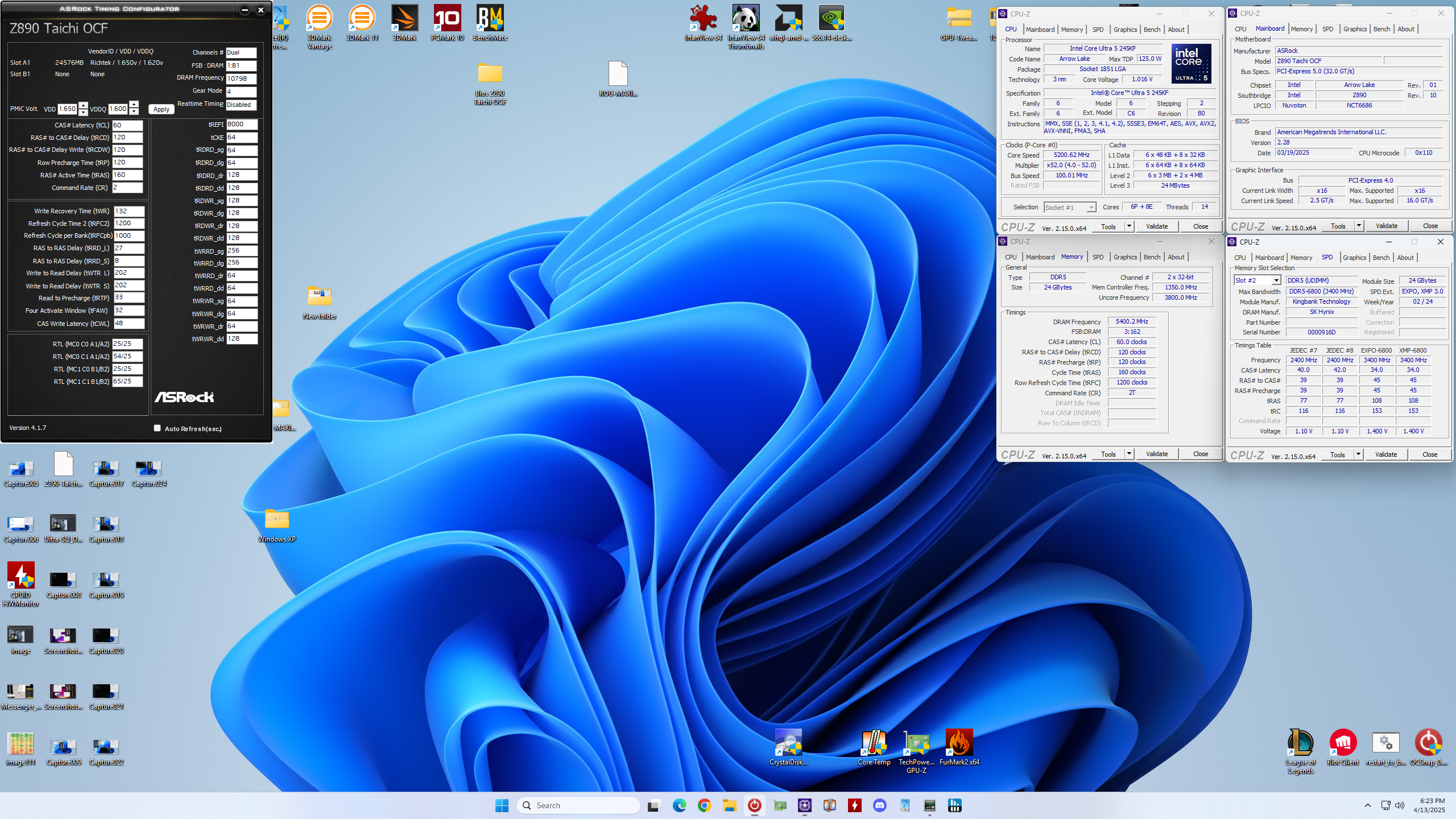Viewport: 1456px width, 819px height.
Task: Click the Windows Start button
Action: point(502,805)
